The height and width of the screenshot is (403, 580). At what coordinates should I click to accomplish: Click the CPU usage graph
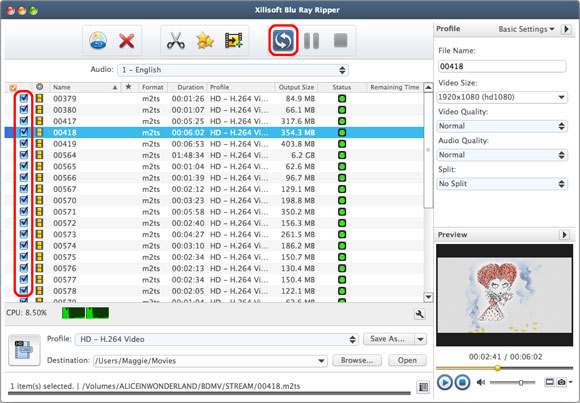(x=85, y=313)
